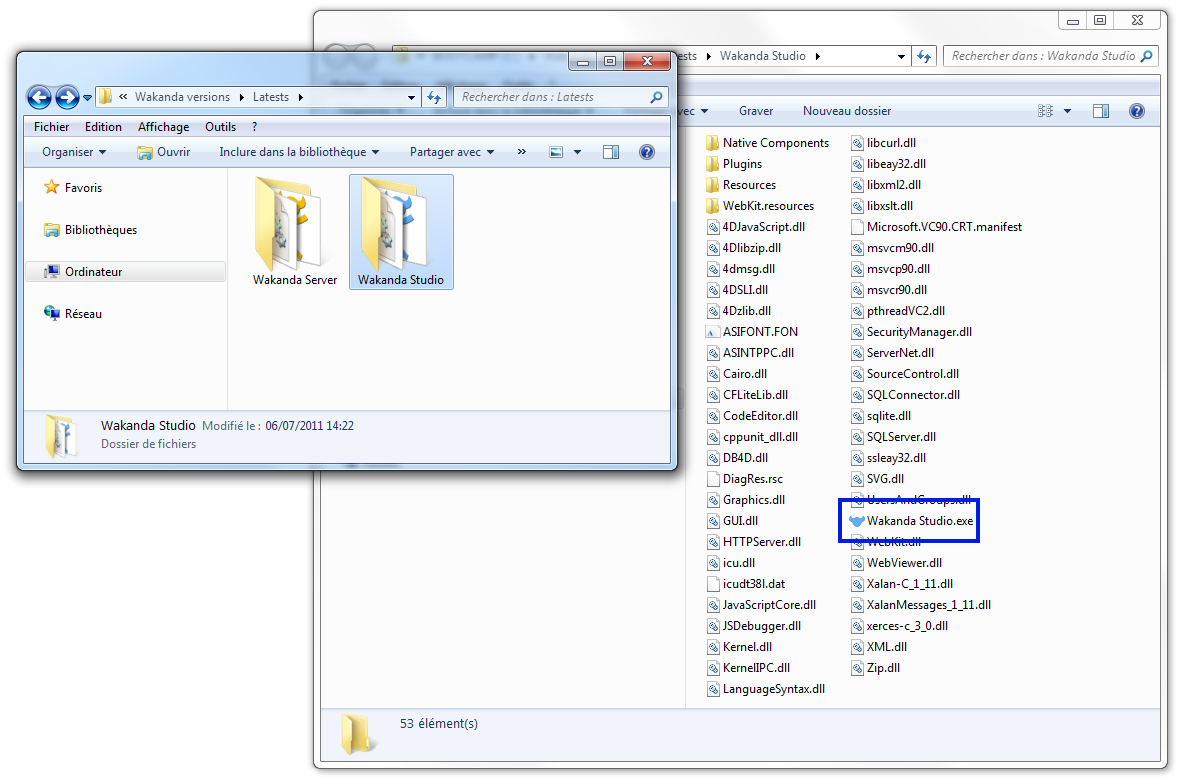Expand address bar history in Latests window

(411, 97)
